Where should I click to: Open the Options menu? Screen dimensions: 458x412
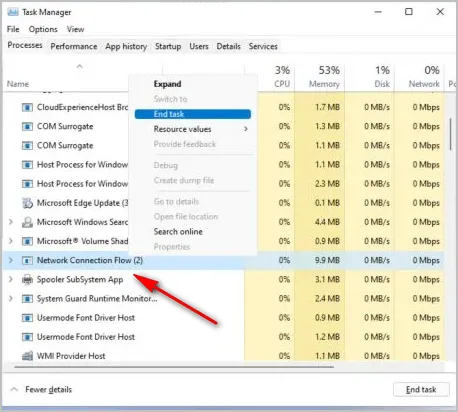click(43, 29)
